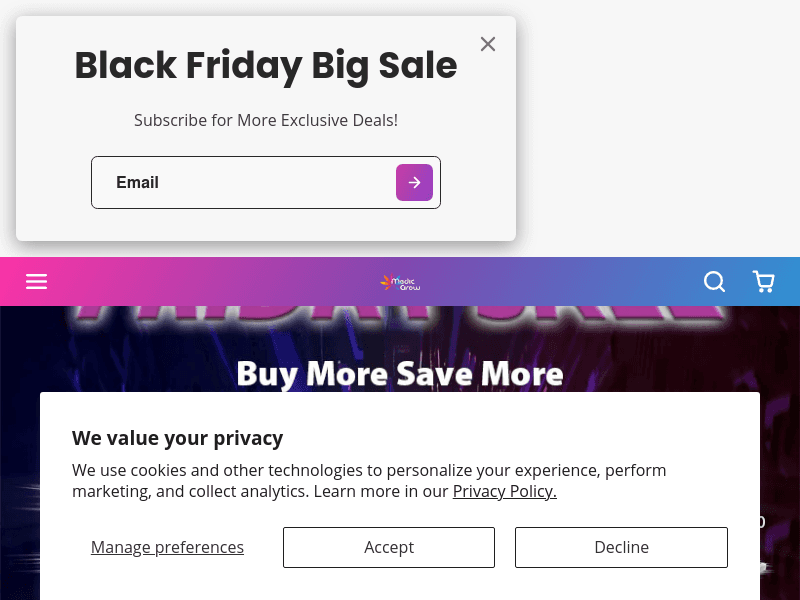Viewport: 800px width, 600px height.
Task: Click the Buy More Save More banner text
Action: [x=400, y=373]
